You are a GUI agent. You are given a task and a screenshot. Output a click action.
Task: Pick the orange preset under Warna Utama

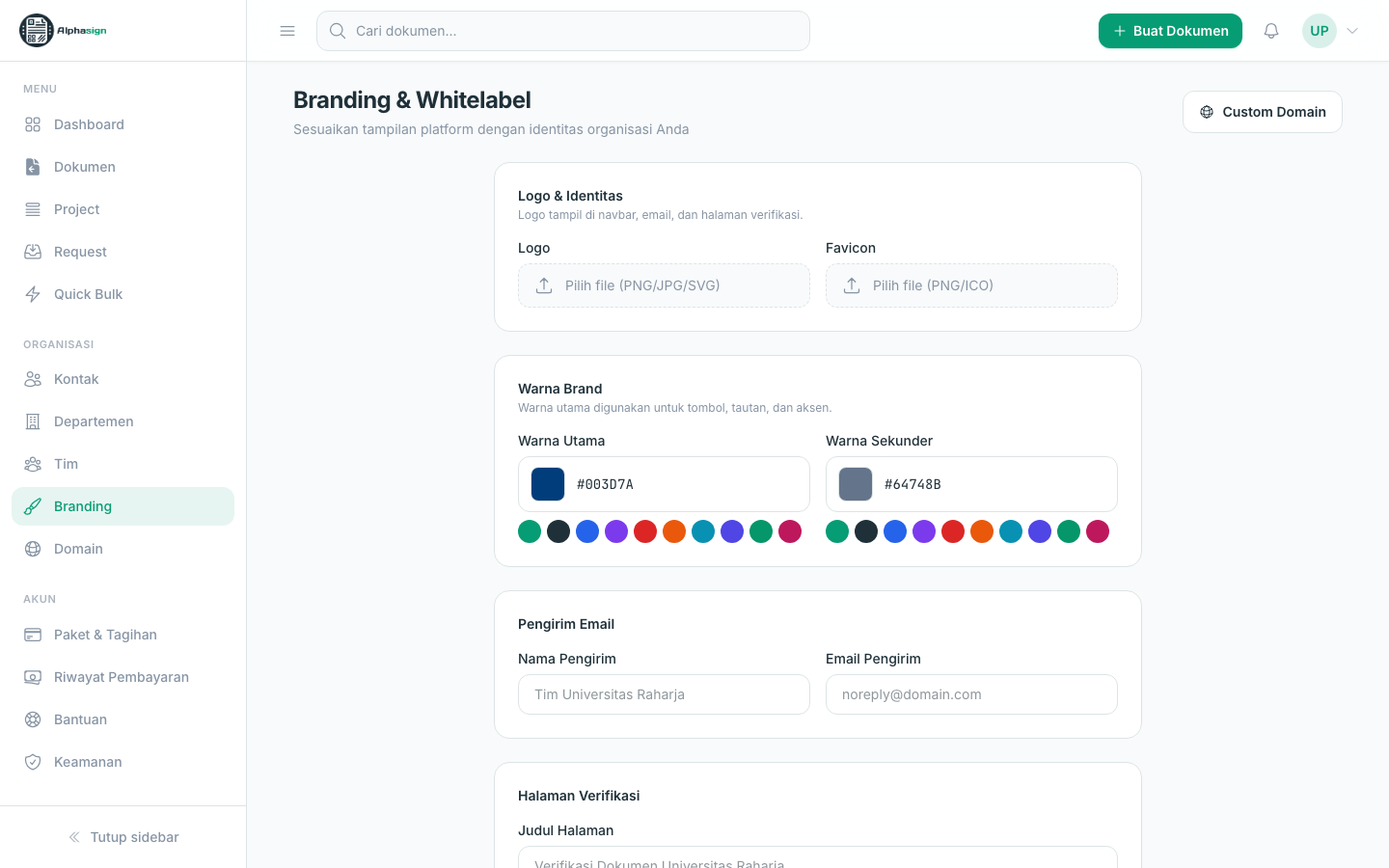pos(674,531)
